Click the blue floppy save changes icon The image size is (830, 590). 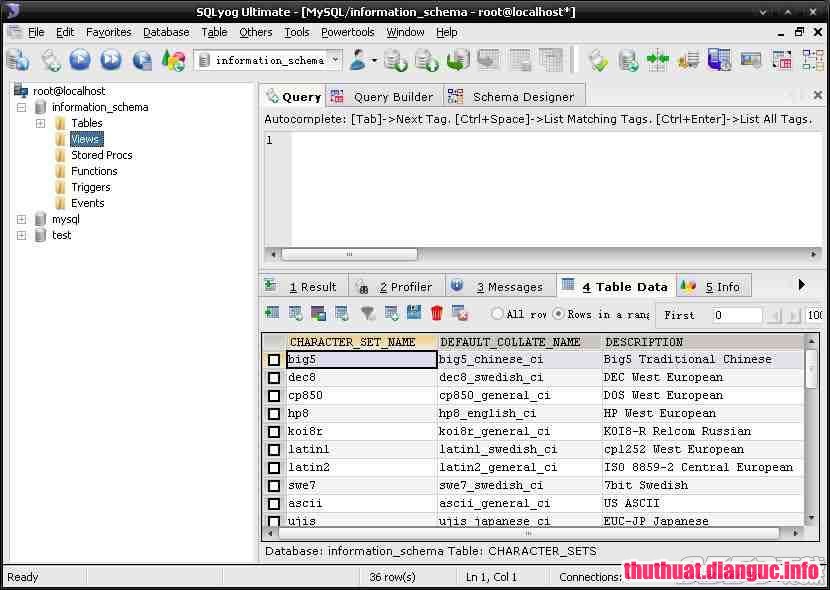pos(414,312)
